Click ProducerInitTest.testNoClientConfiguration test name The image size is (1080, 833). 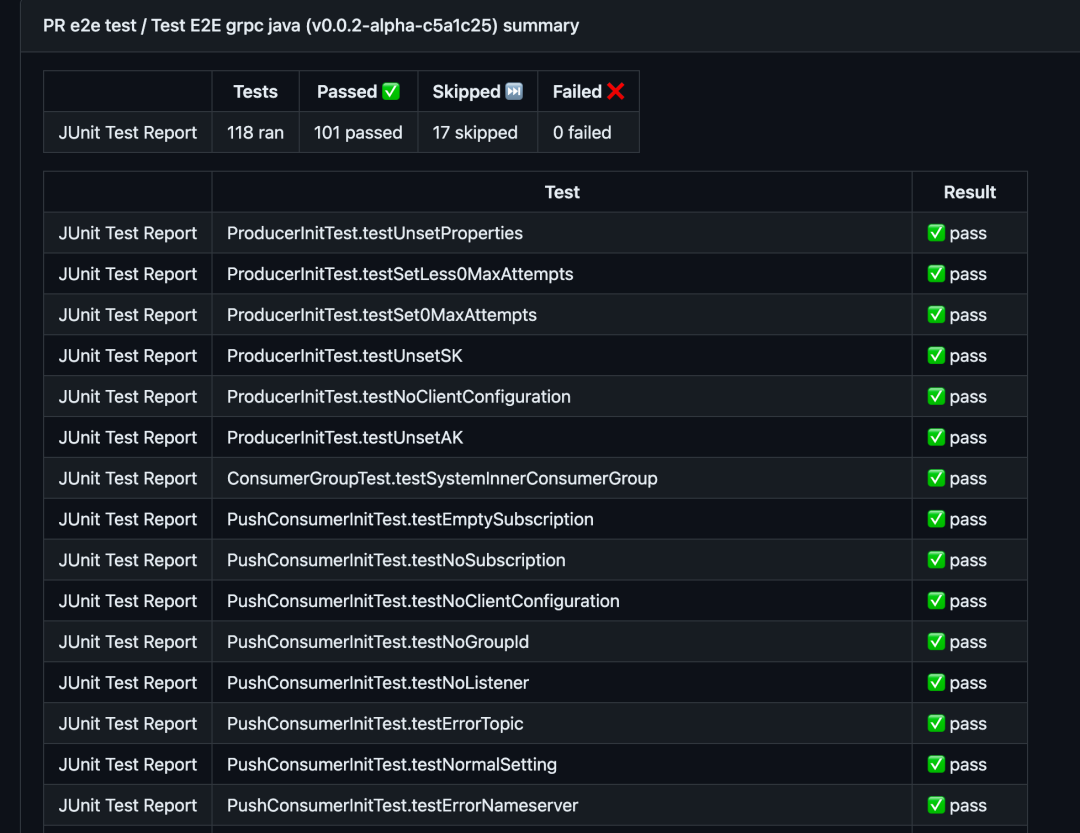click(398, 397)
